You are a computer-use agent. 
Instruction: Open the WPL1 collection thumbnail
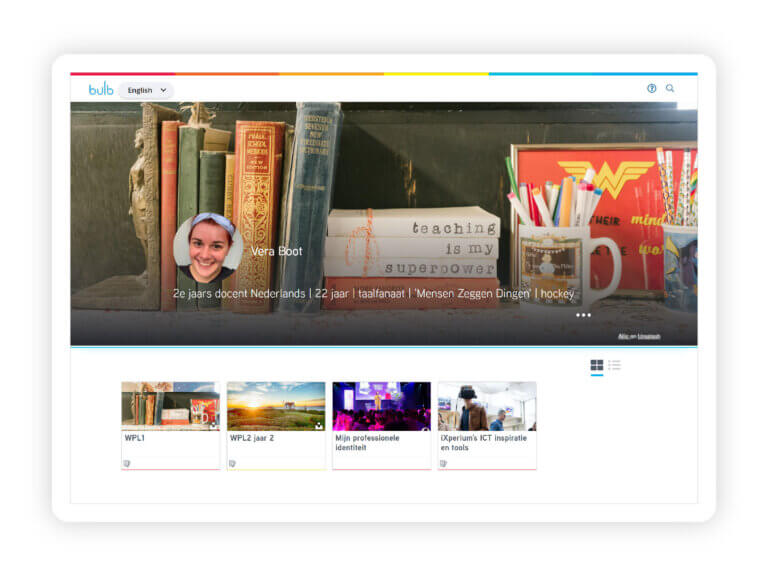pyautogui.click(x=170, y=406)
